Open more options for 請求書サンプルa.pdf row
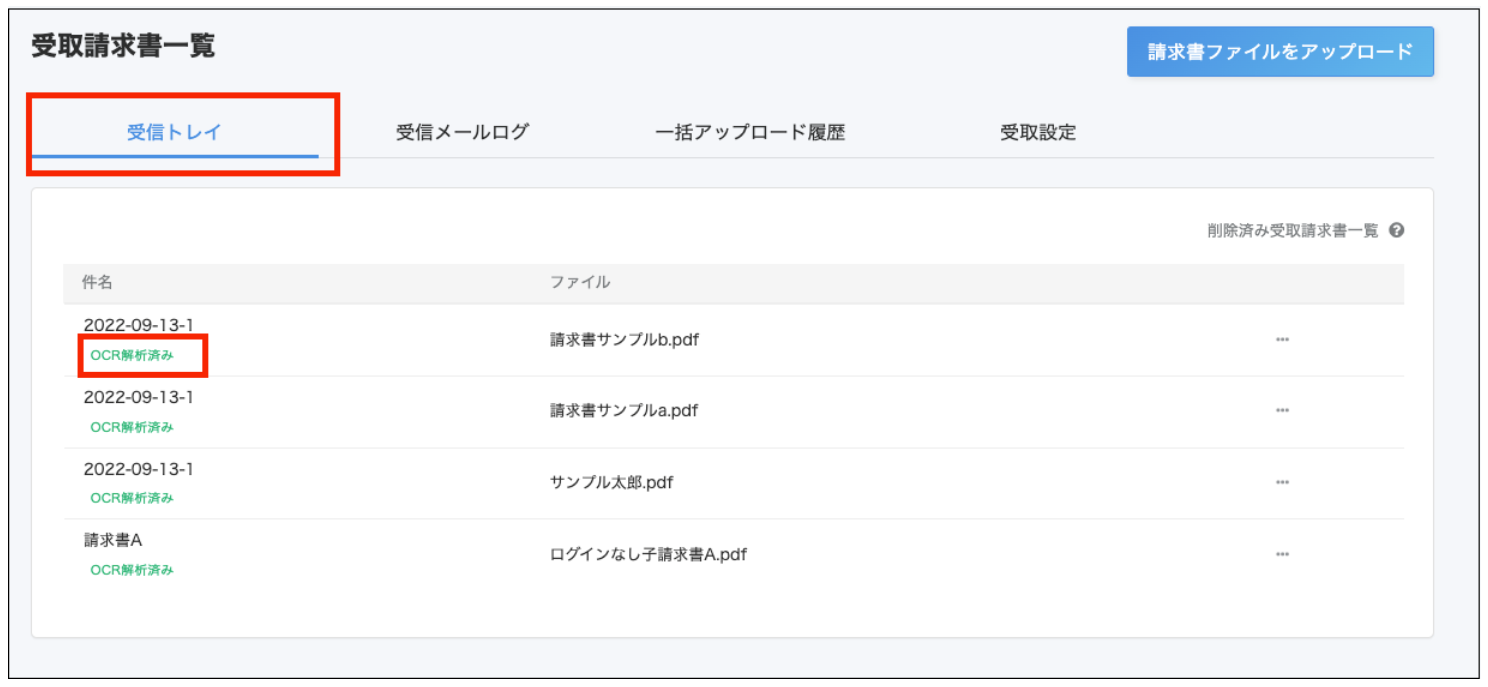The width and height of the screenshot is (1488, 687). tap(1282, 411)
